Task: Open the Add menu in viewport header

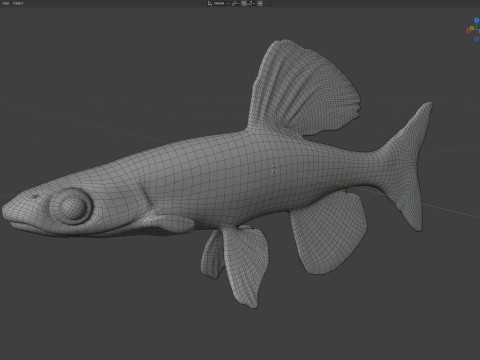Action: click(x=6, y=3)
